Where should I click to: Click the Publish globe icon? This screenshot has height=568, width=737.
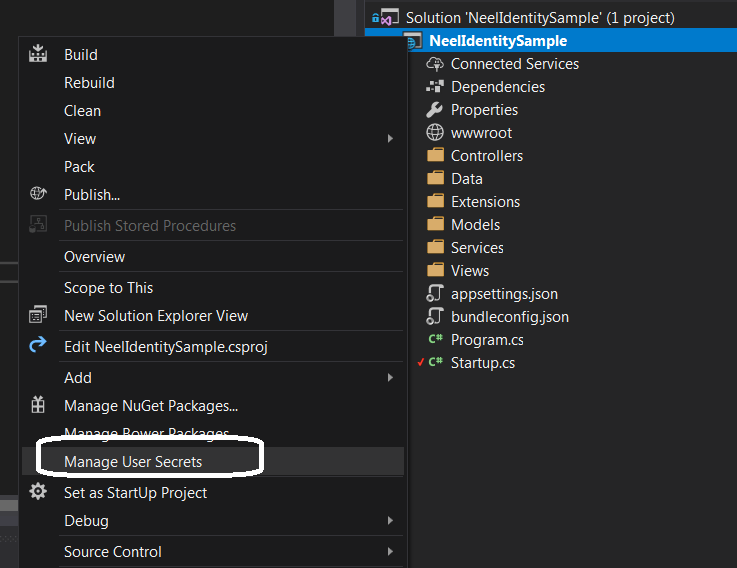38,194
